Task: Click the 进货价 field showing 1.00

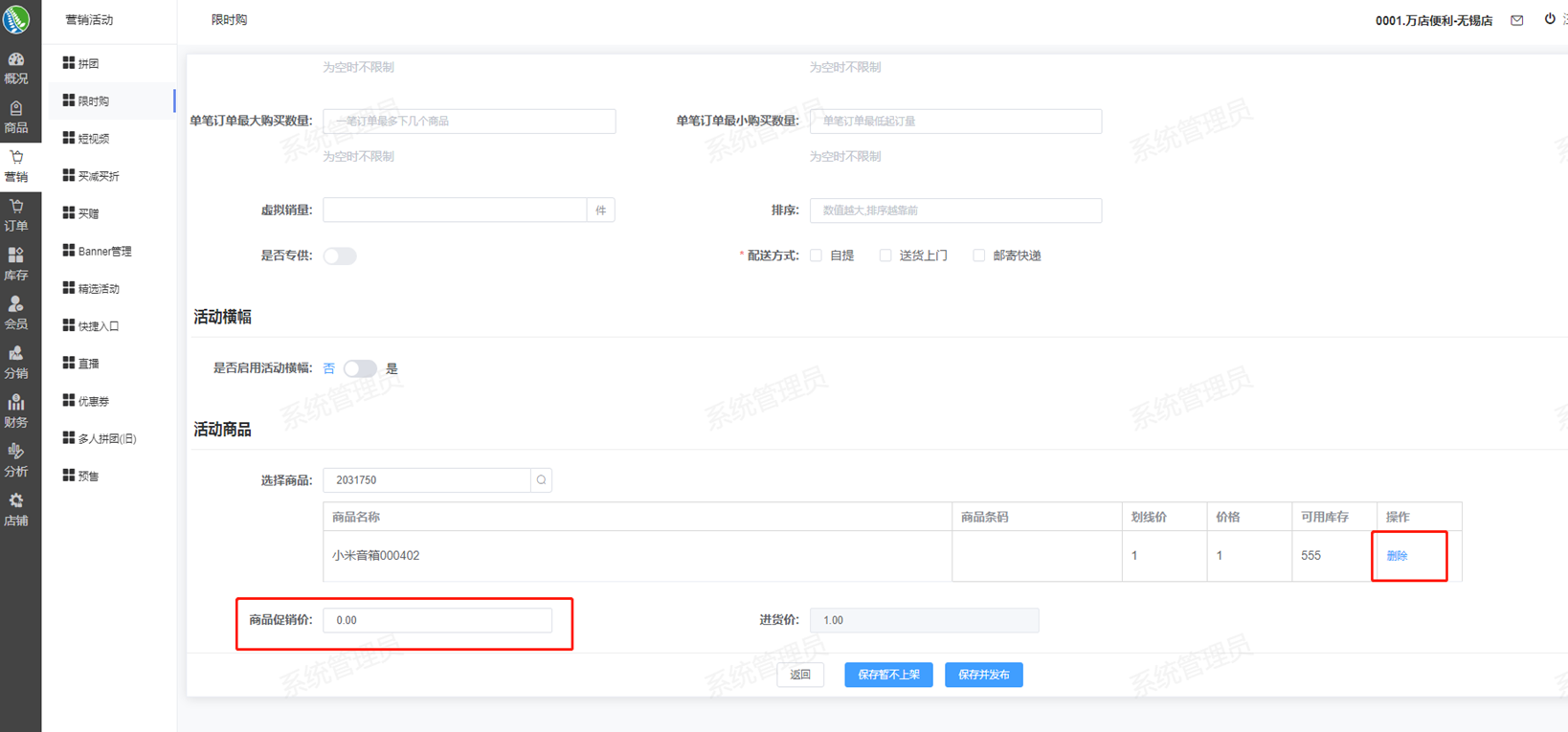Action: coord(924,620)
